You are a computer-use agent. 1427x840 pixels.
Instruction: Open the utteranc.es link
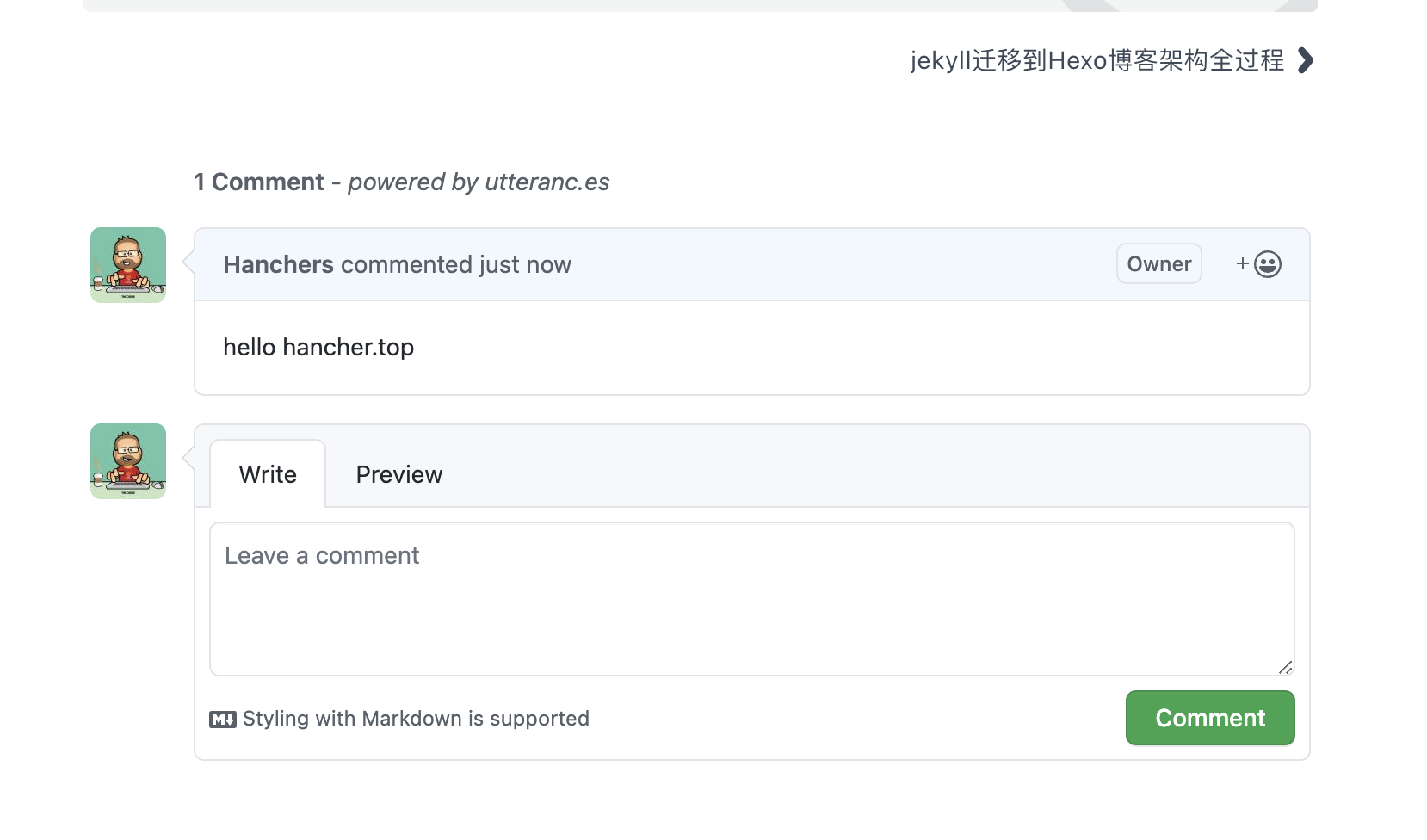[547, 182]
